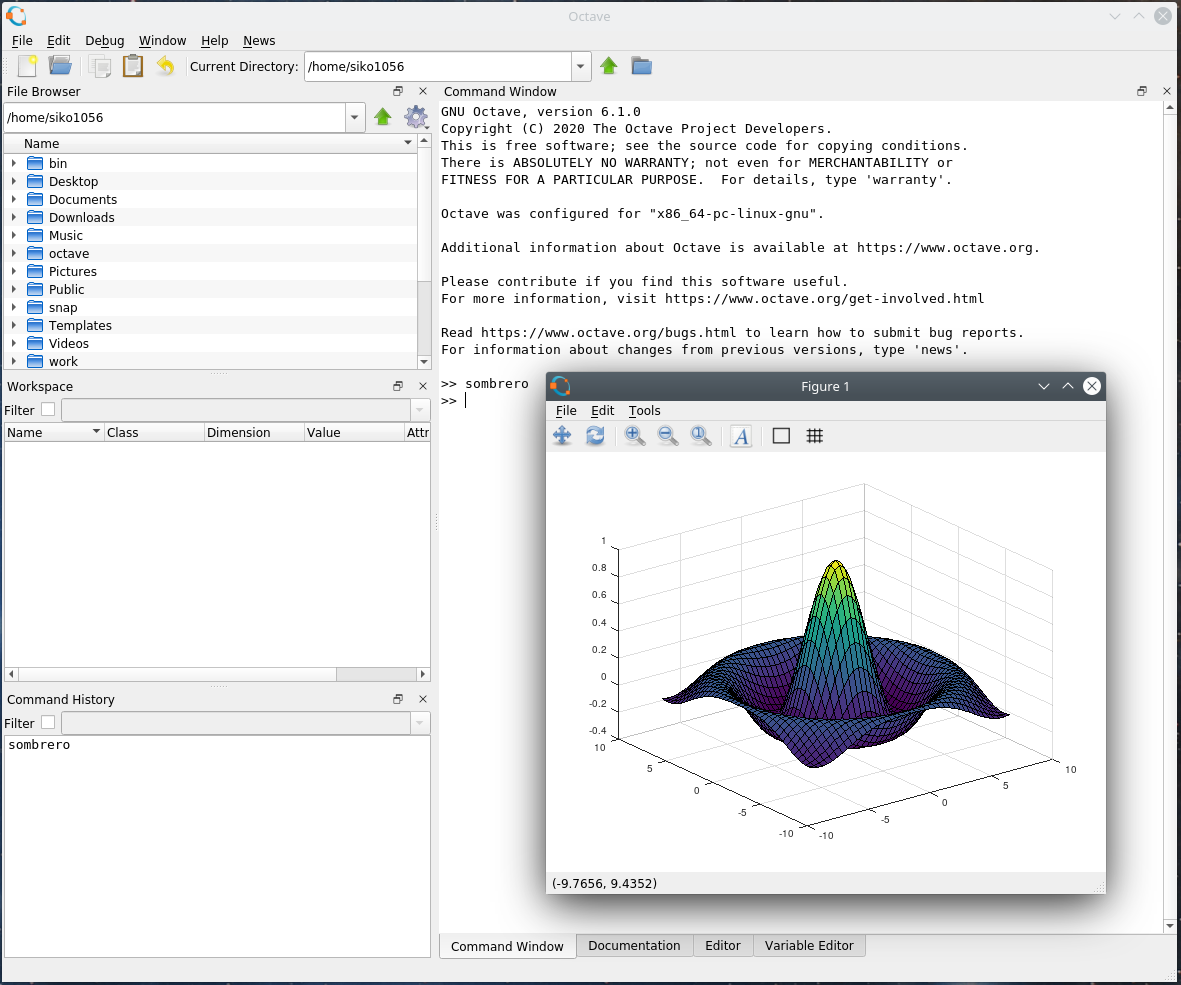The width and height of the screenshot is (1181, 985).
Task: Click the Copy toolbar icon
Action: [99, 66]
